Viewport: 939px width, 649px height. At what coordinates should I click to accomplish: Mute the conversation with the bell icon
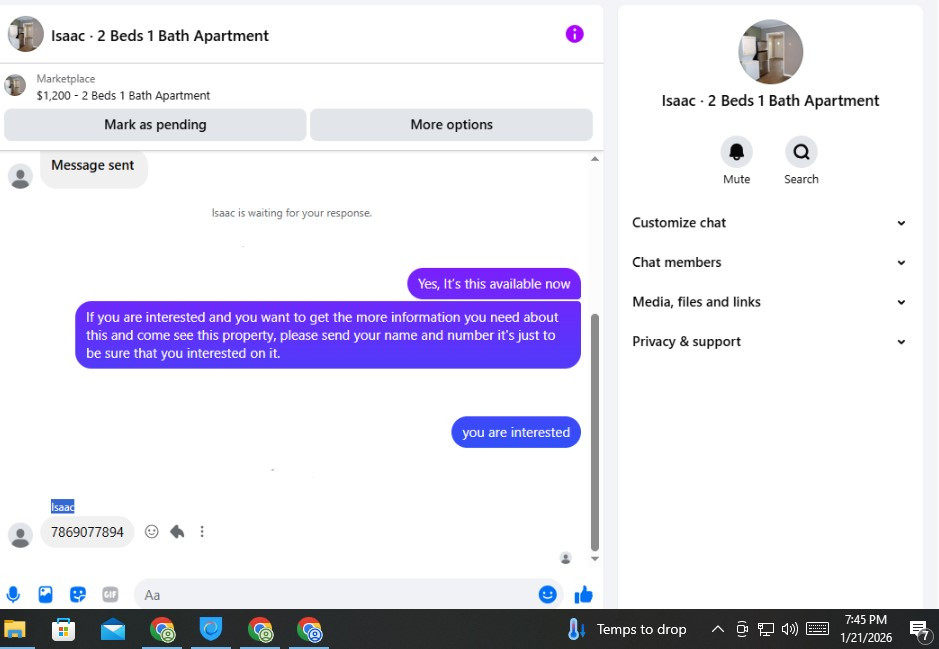tap(736, 151)
